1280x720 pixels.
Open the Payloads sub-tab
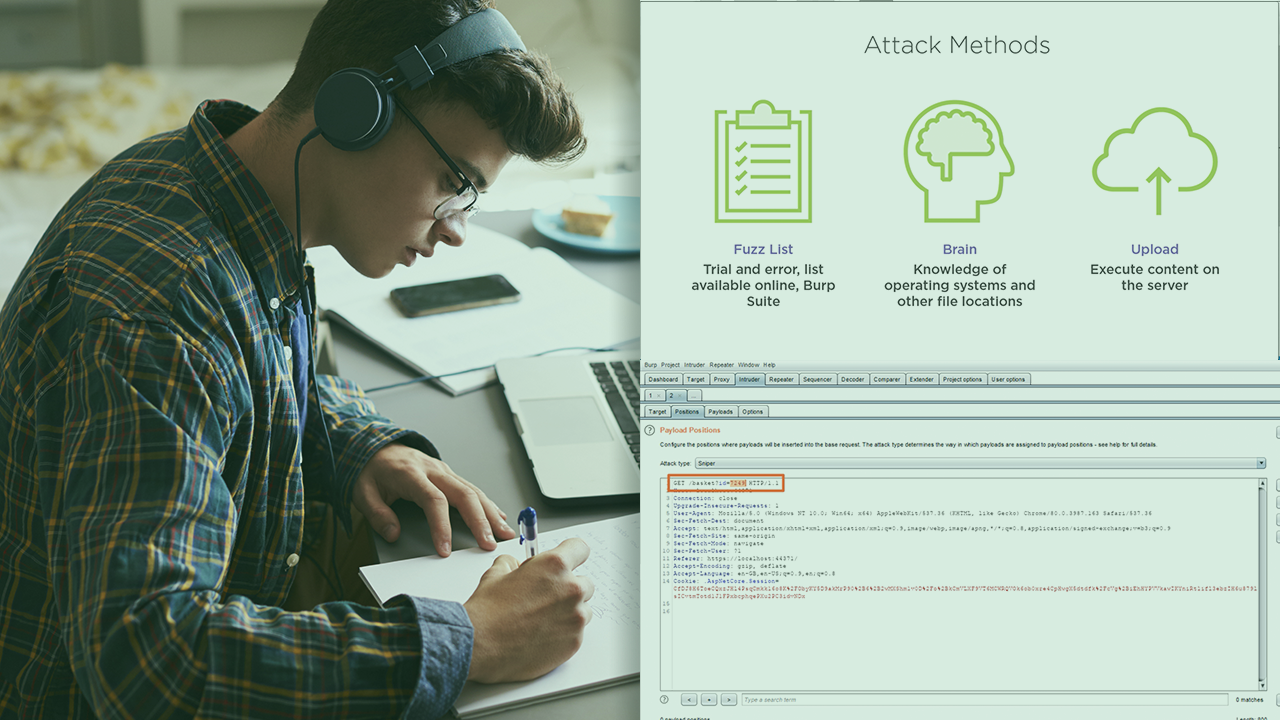click(x=720, y=411)
